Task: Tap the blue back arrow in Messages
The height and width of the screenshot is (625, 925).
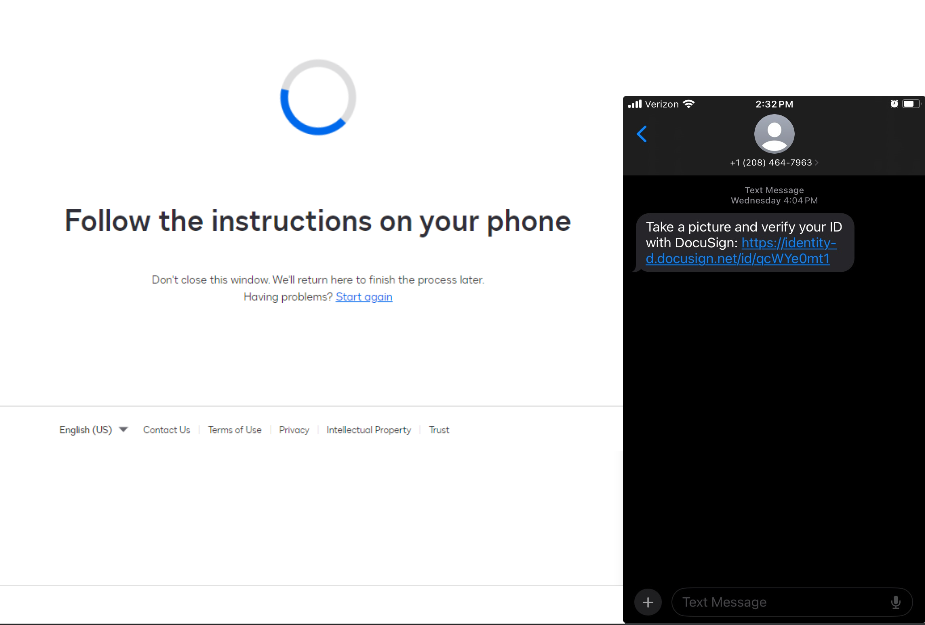Action: click(x=642, y=134)
